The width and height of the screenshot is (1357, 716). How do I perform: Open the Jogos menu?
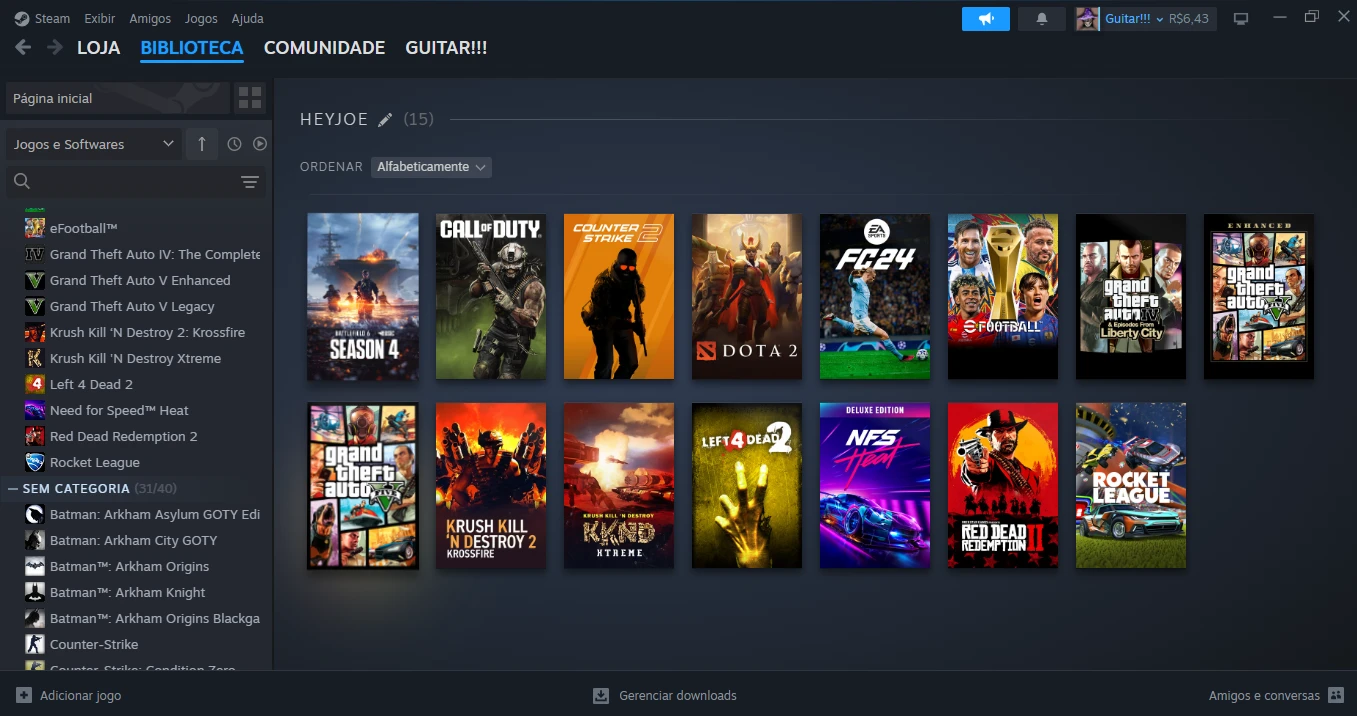(x=201, y=18)
